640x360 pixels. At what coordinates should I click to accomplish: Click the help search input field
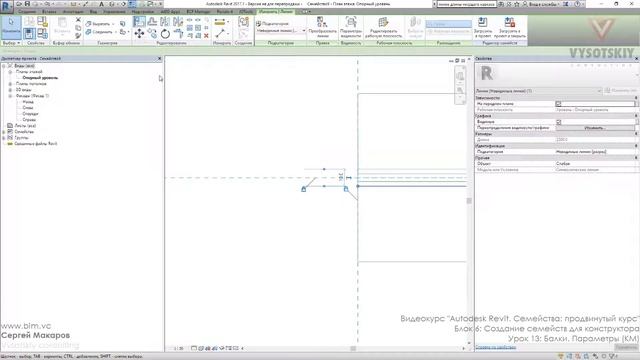point(467,4)
